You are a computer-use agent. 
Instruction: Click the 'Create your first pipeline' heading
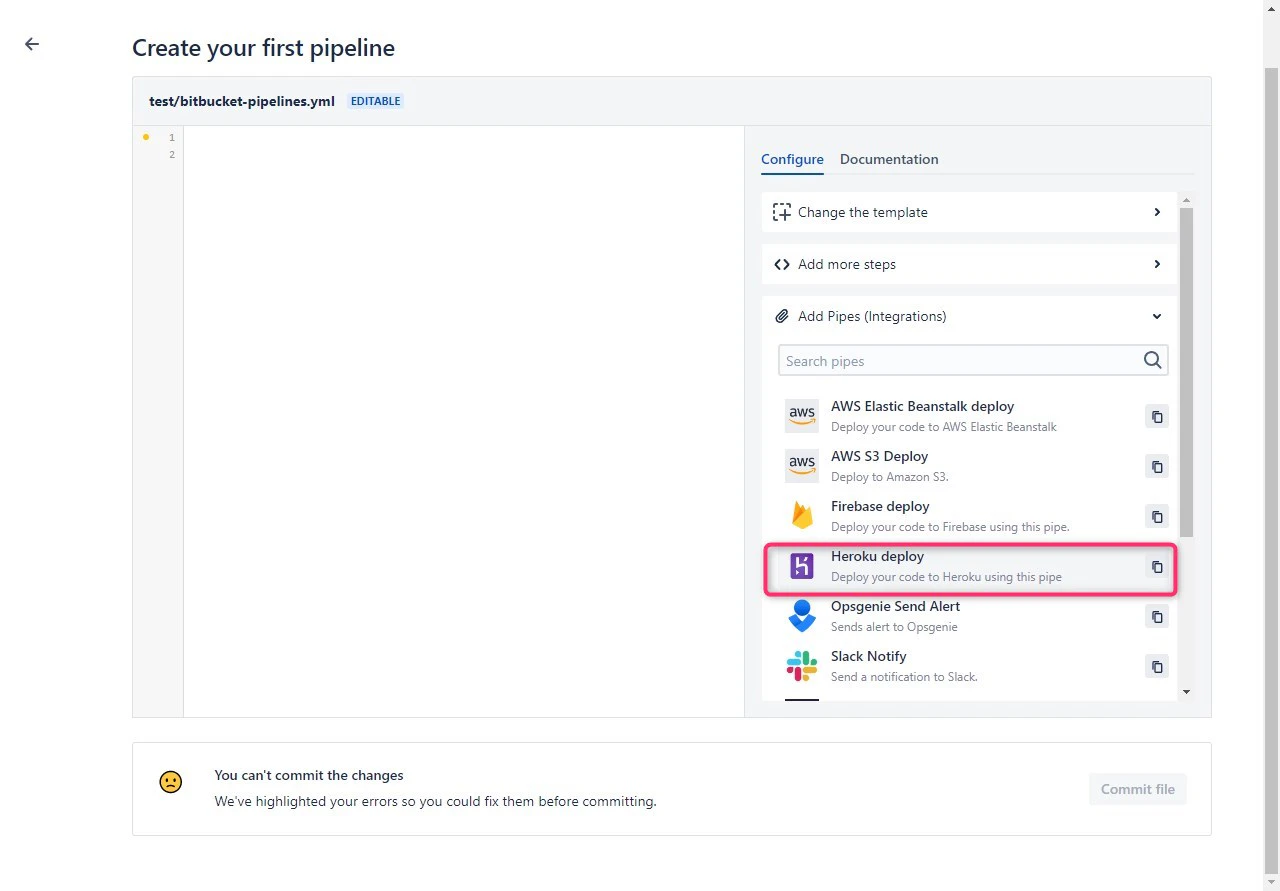pyautogui.click(x=263, y=48)
